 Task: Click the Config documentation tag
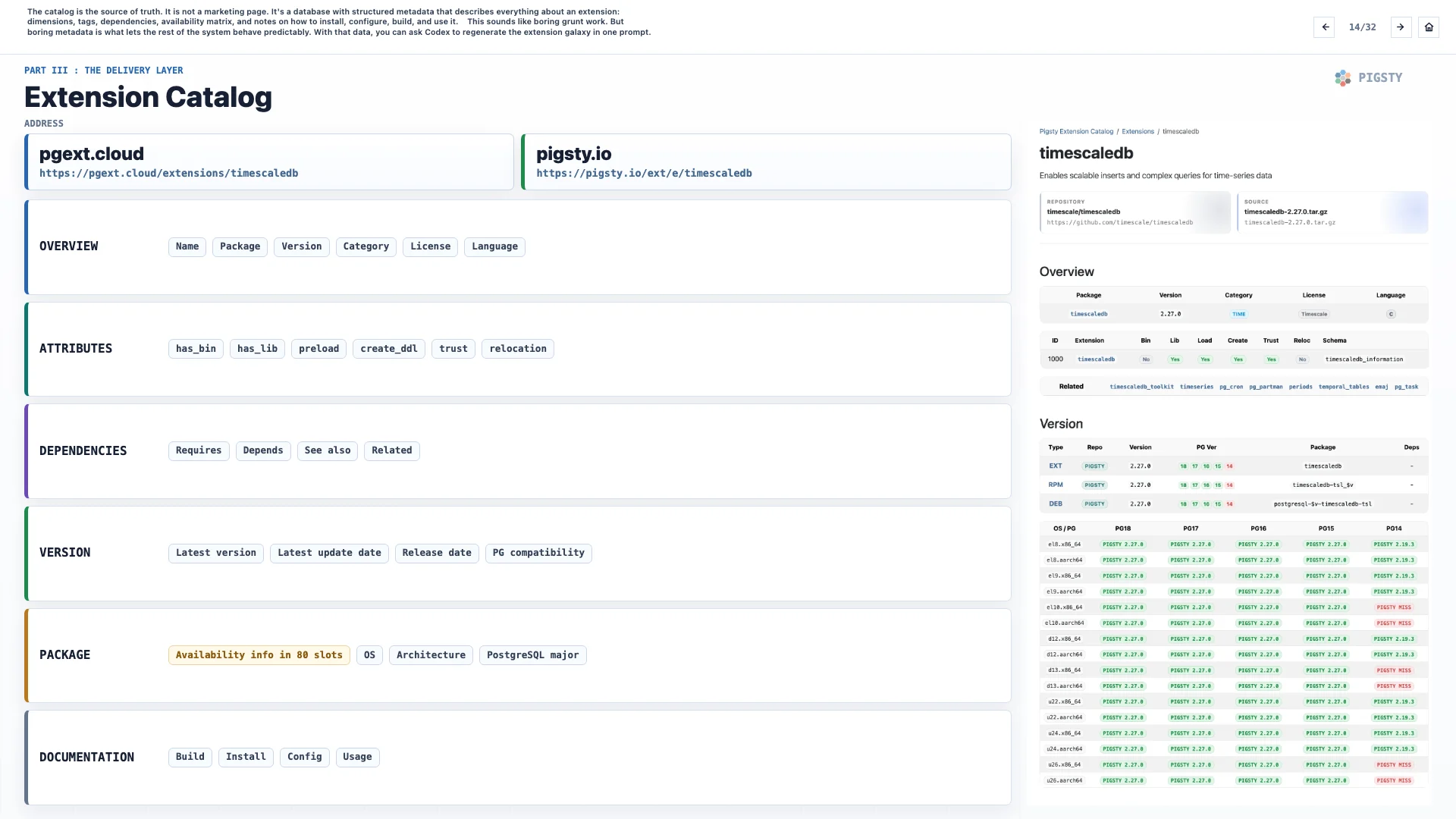[305, 757]
